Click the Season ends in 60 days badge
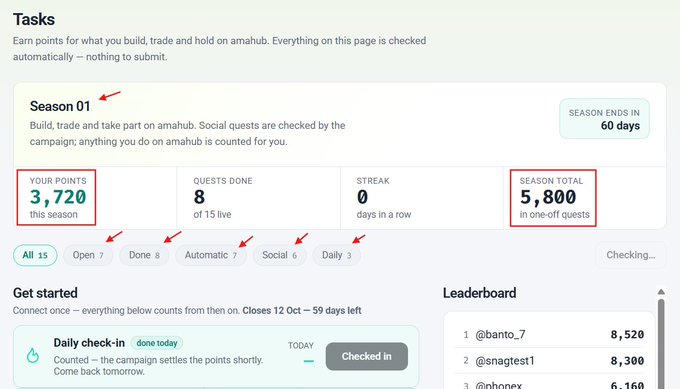680x389 pixels. (604, 119)
